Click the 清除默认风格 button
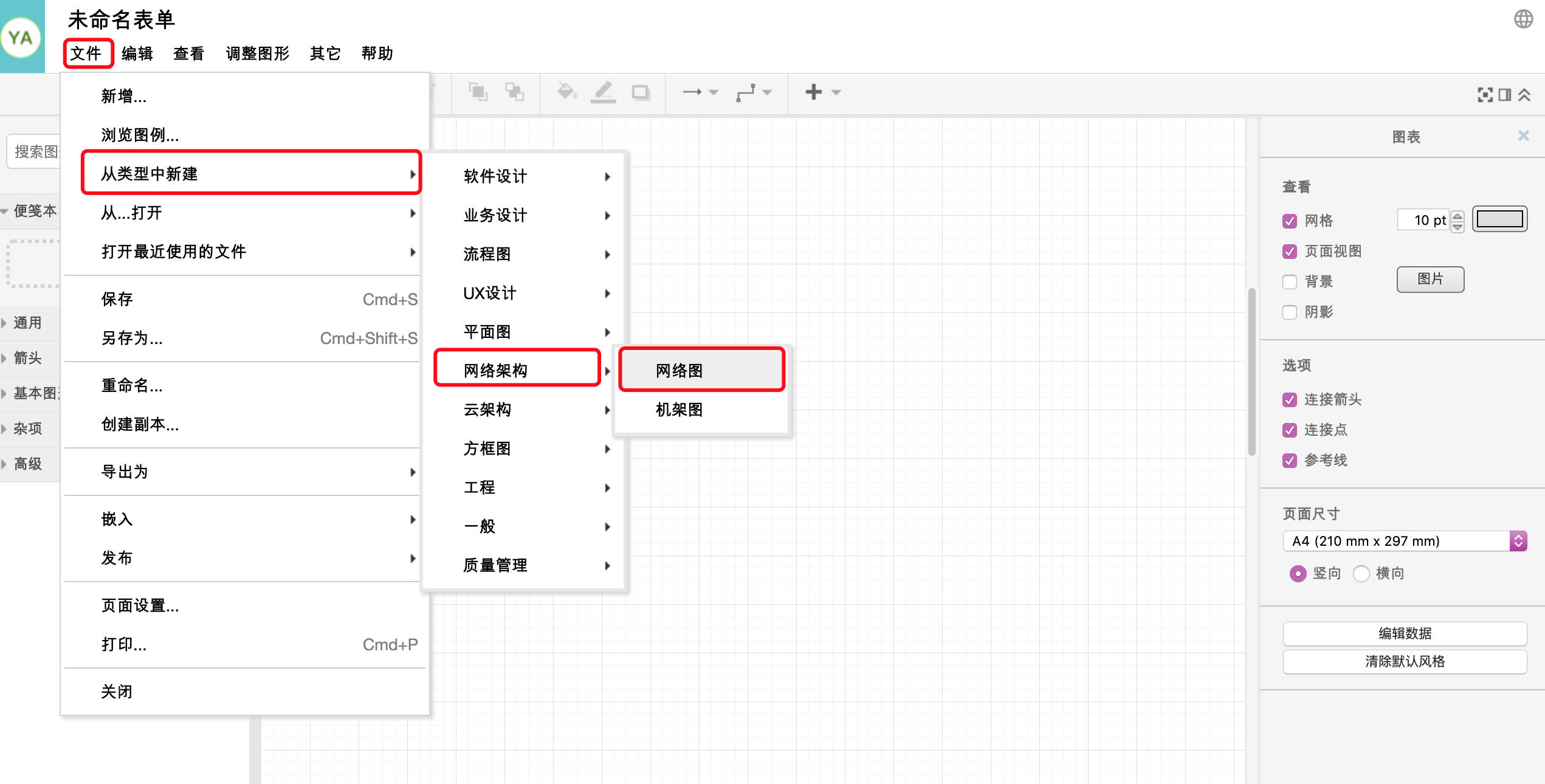This screenshot has width=1545, height=784. [x=1403, y=660]
